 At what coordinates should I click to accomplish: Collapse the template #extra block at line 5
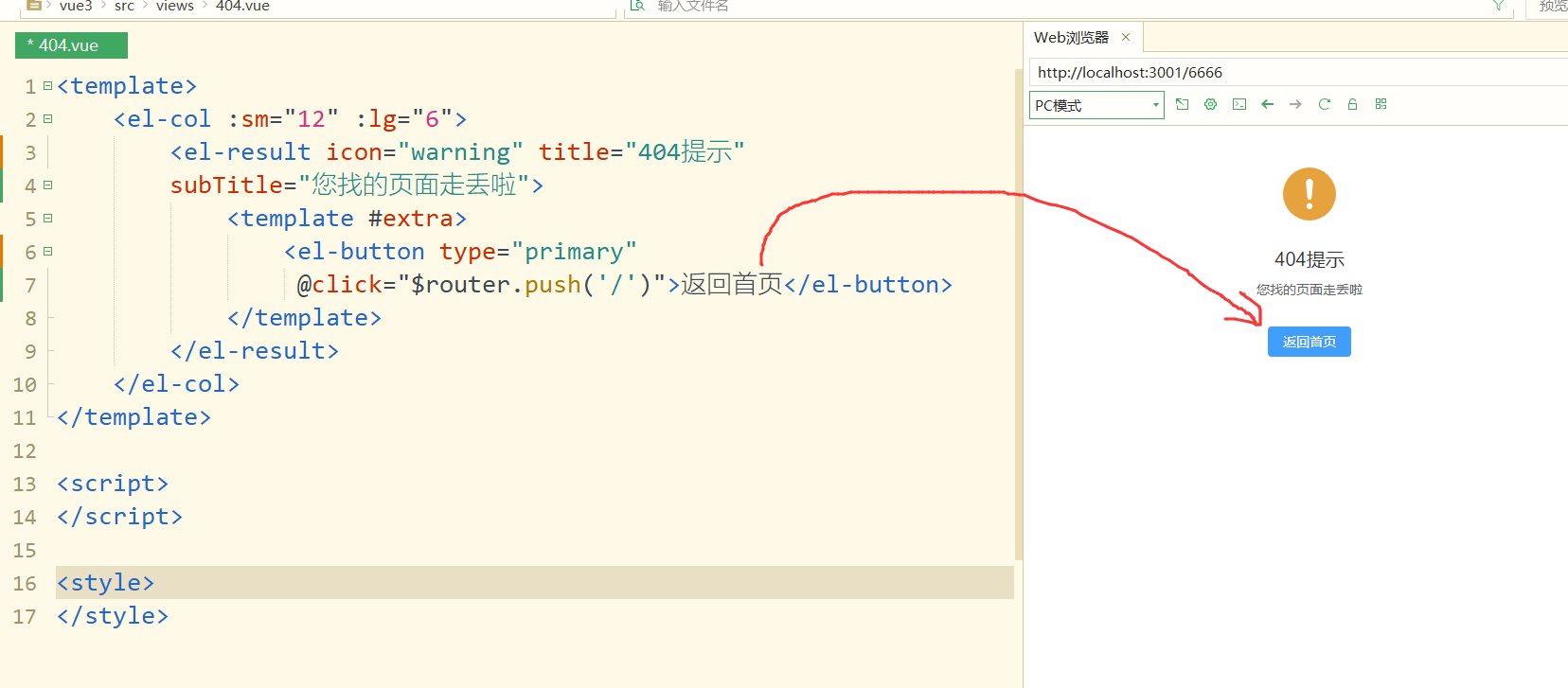tap(47, 219)
